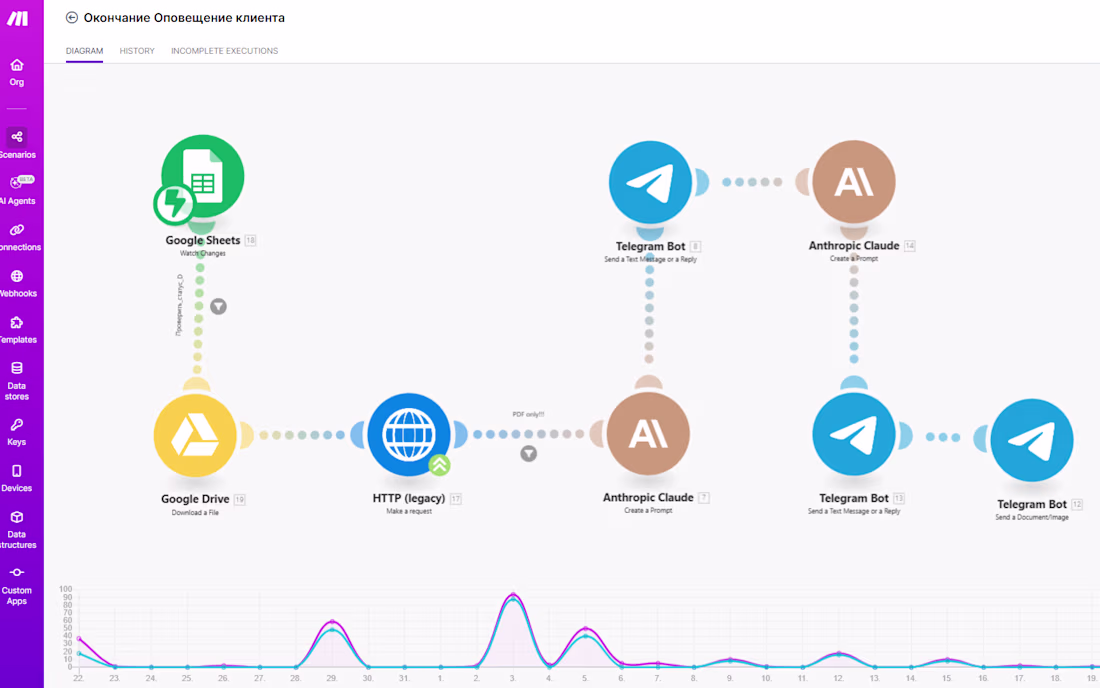This screenshot has width=1100, height=688.
Task: Open the Data stores section
Action: [x=17, y=381]
